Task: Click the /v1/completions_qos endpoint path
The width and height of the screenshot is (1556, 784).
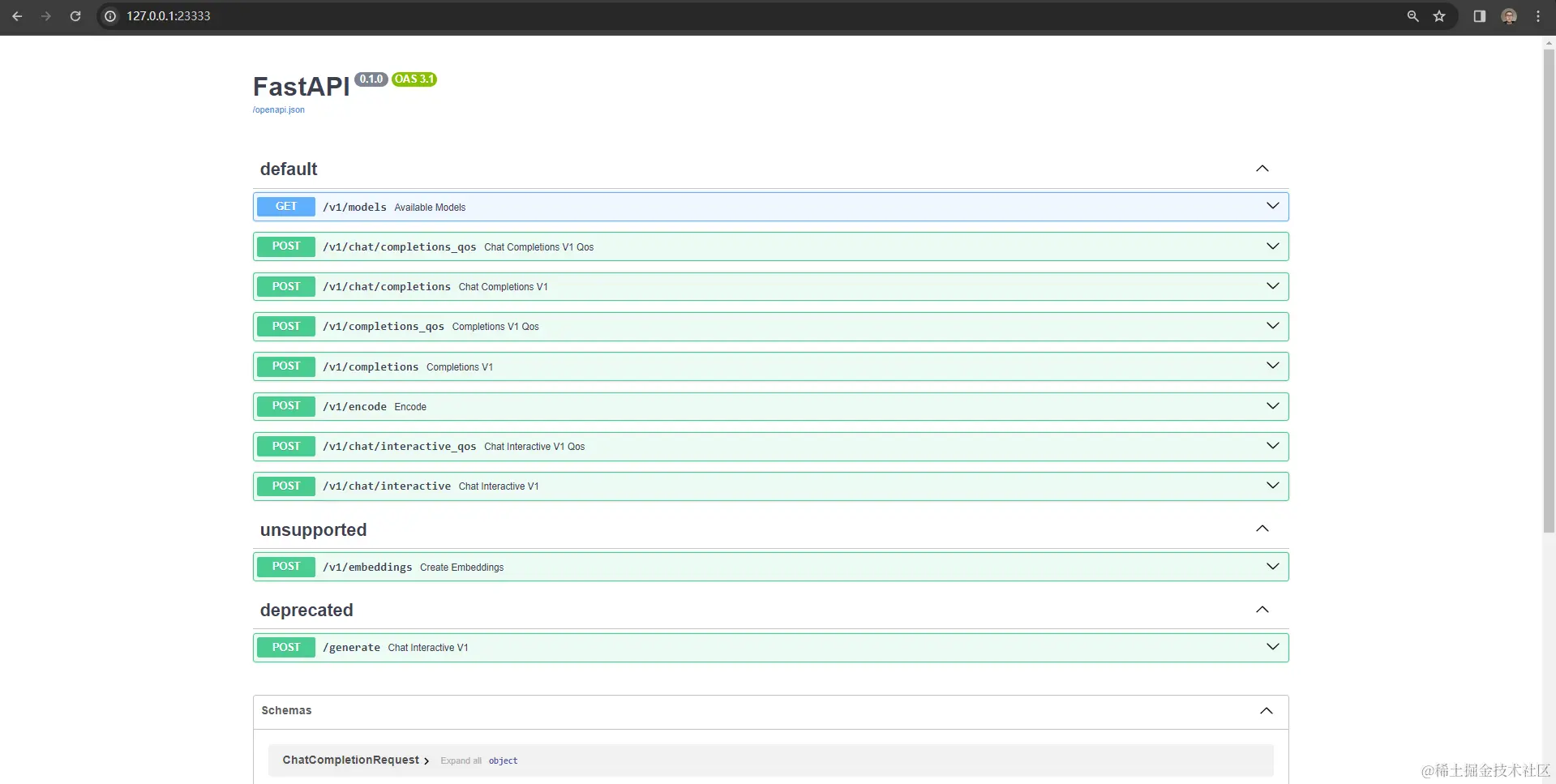Action: click(384, 327)
